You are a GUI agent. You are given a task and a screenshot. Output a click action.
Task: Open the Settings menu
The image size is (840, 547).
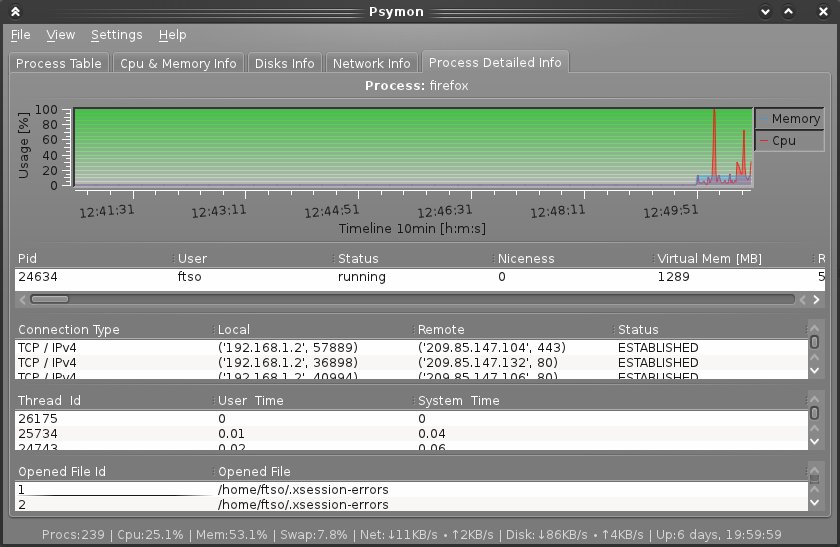coord(116,35)
